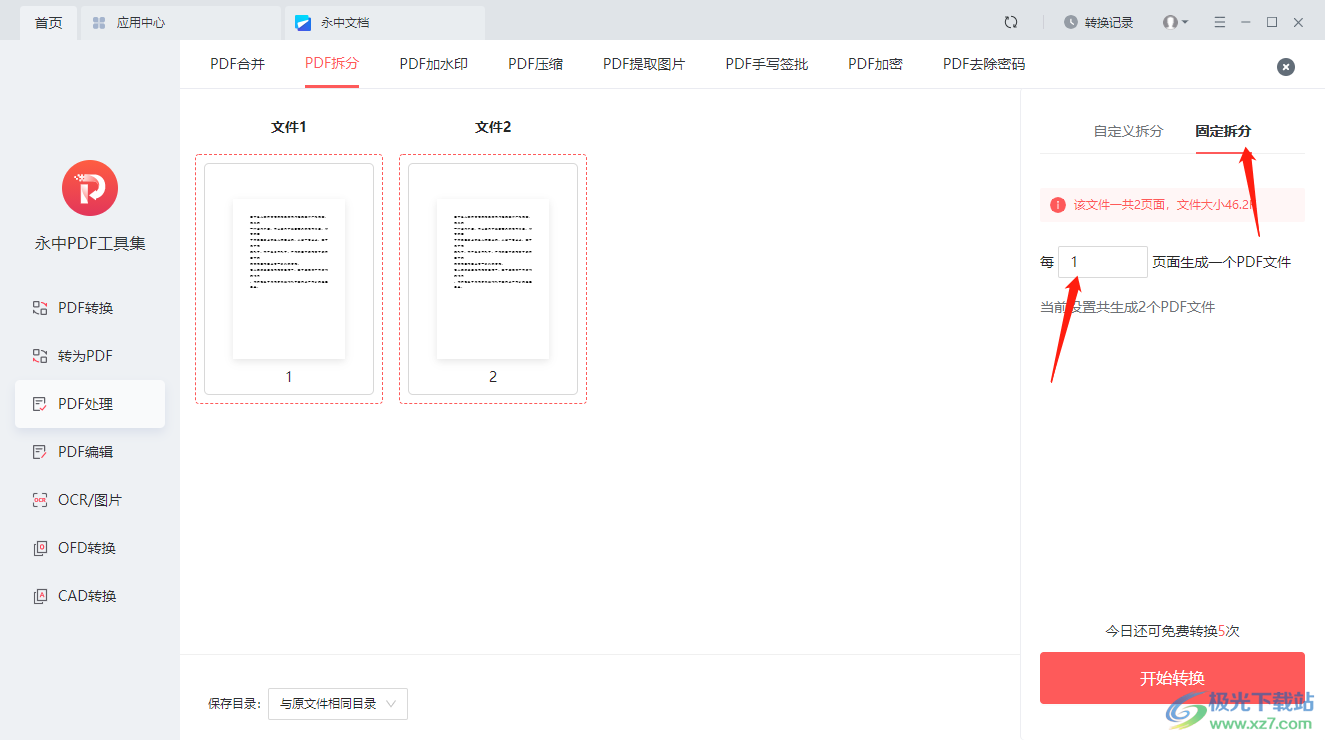Open PDF处理 in the sidebar
This screenshot has width=1325, height=740.
click(90, 404)
